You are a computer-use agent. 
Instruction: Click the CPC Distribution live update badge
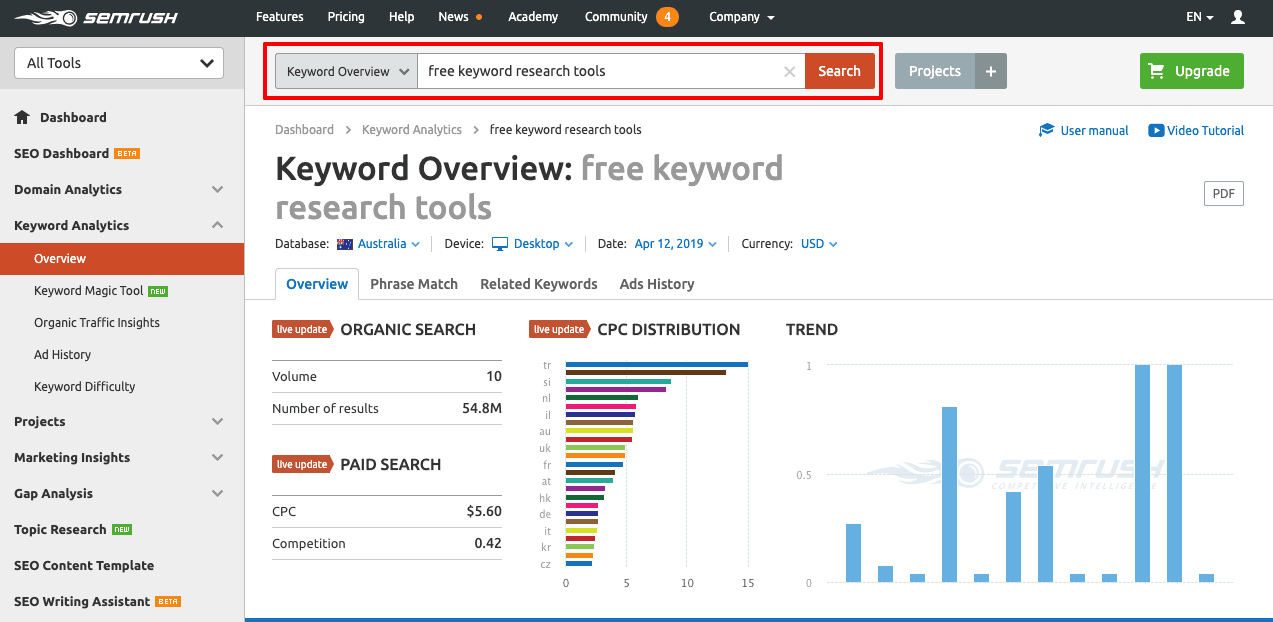[559, 329]
